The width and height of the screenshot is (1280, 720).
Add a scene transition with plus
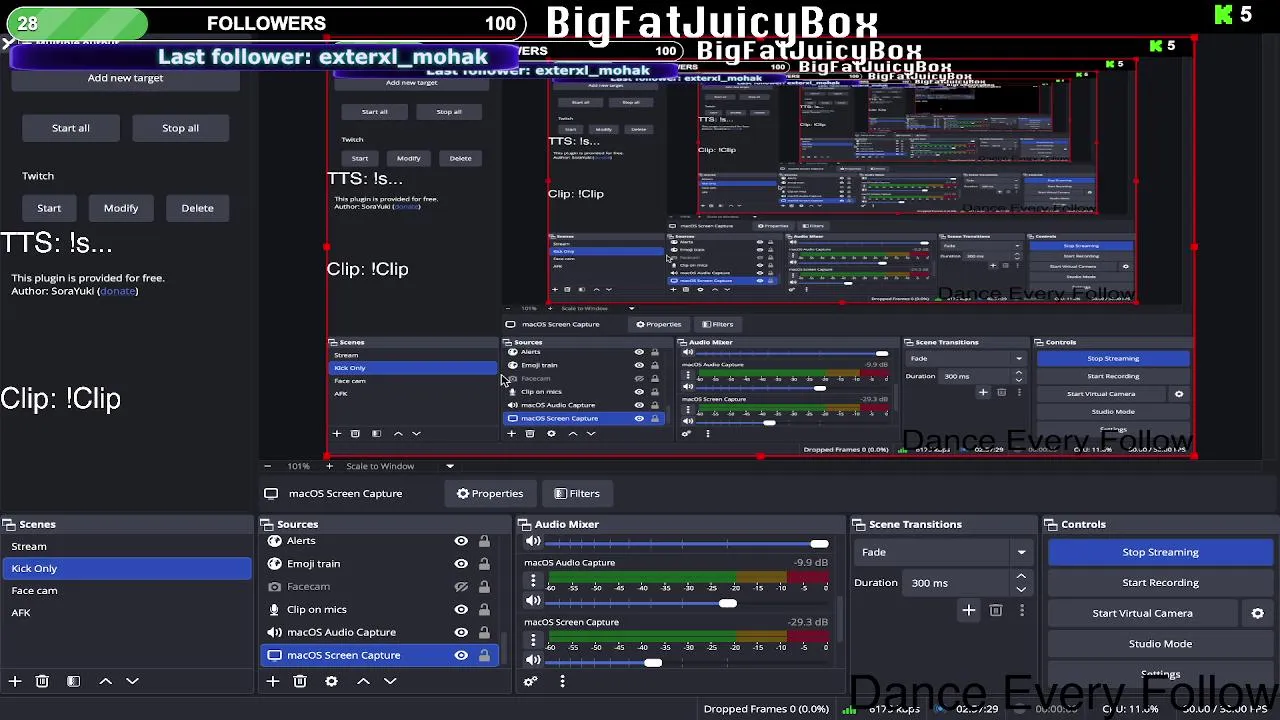968,610
